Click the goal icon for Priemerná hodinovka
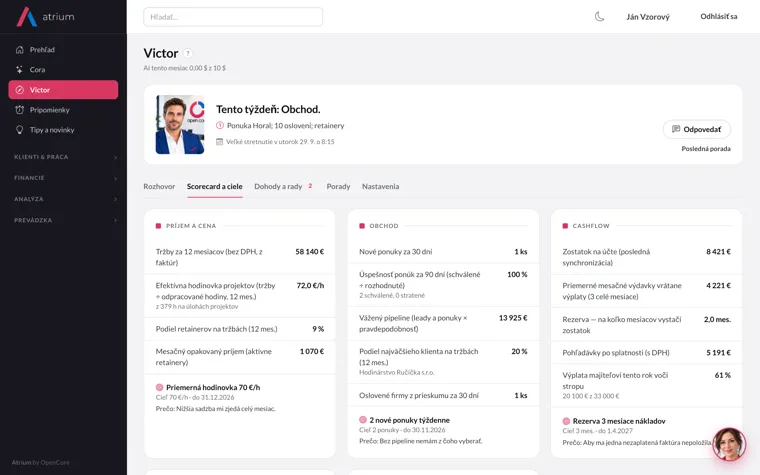 point(159,387)
